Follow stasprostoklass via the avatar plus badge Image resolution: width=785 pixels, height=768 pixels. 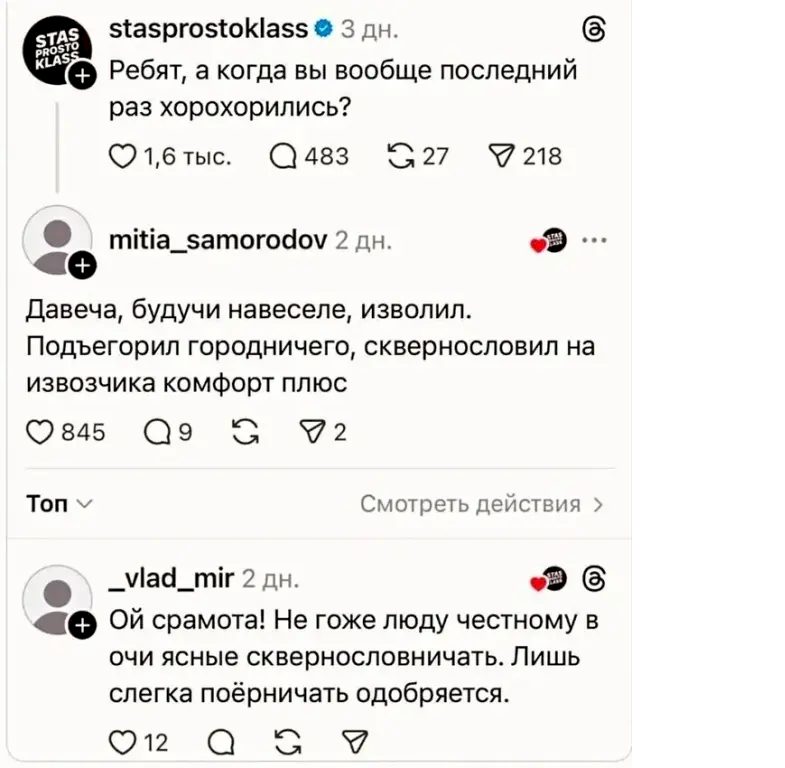click(84, 75)
